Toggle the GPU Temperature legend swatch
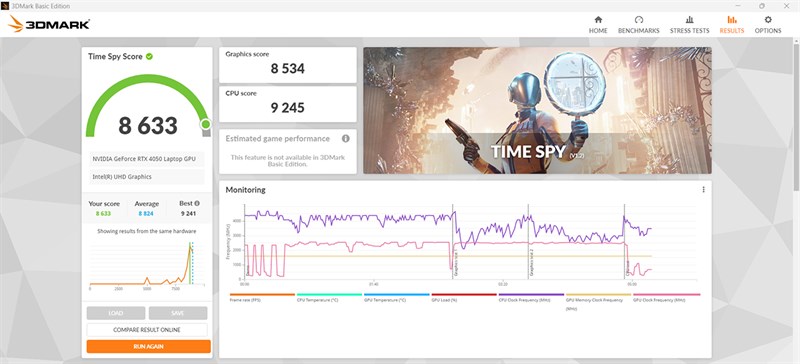This screenshot has height=364, width=800. tap(397, 295)
